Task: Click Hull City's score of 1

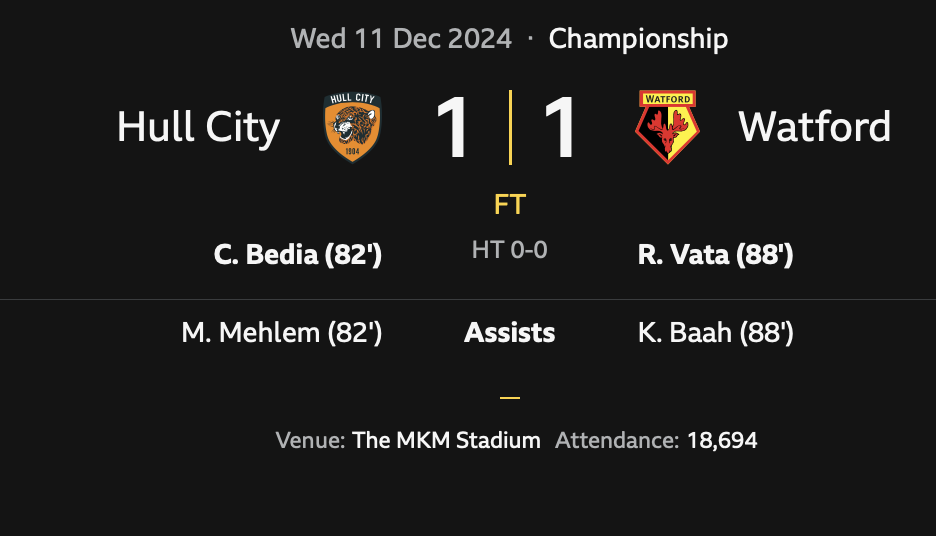Action: [x=453, y=127]
